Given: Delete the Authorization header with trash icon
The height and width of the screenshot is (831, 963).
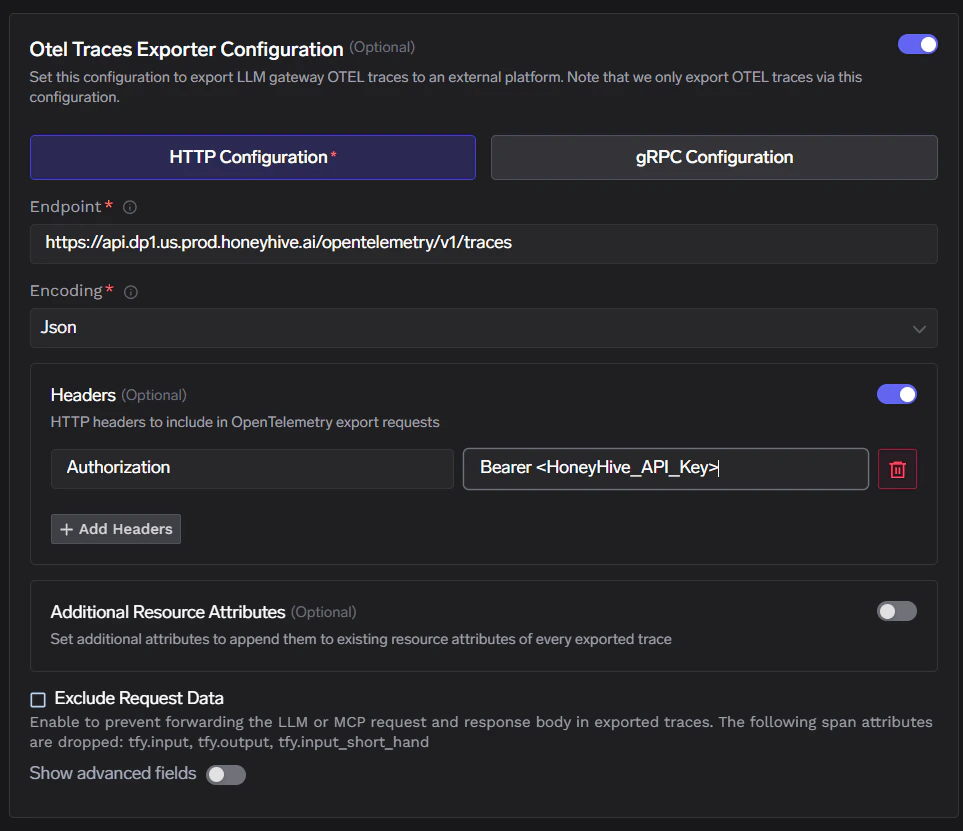Looking at the screenshot, I should tap(897, 469).
